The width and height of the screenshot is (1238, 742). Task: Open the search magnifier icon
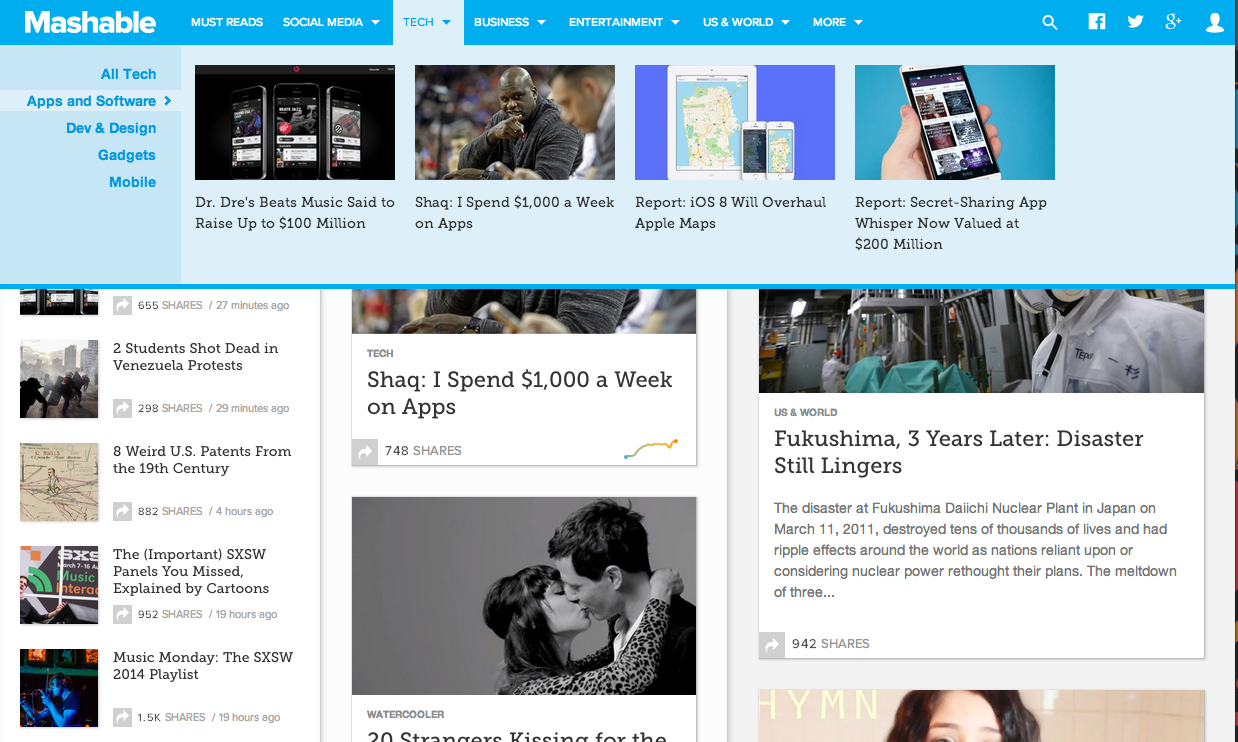pos(1049,22)
